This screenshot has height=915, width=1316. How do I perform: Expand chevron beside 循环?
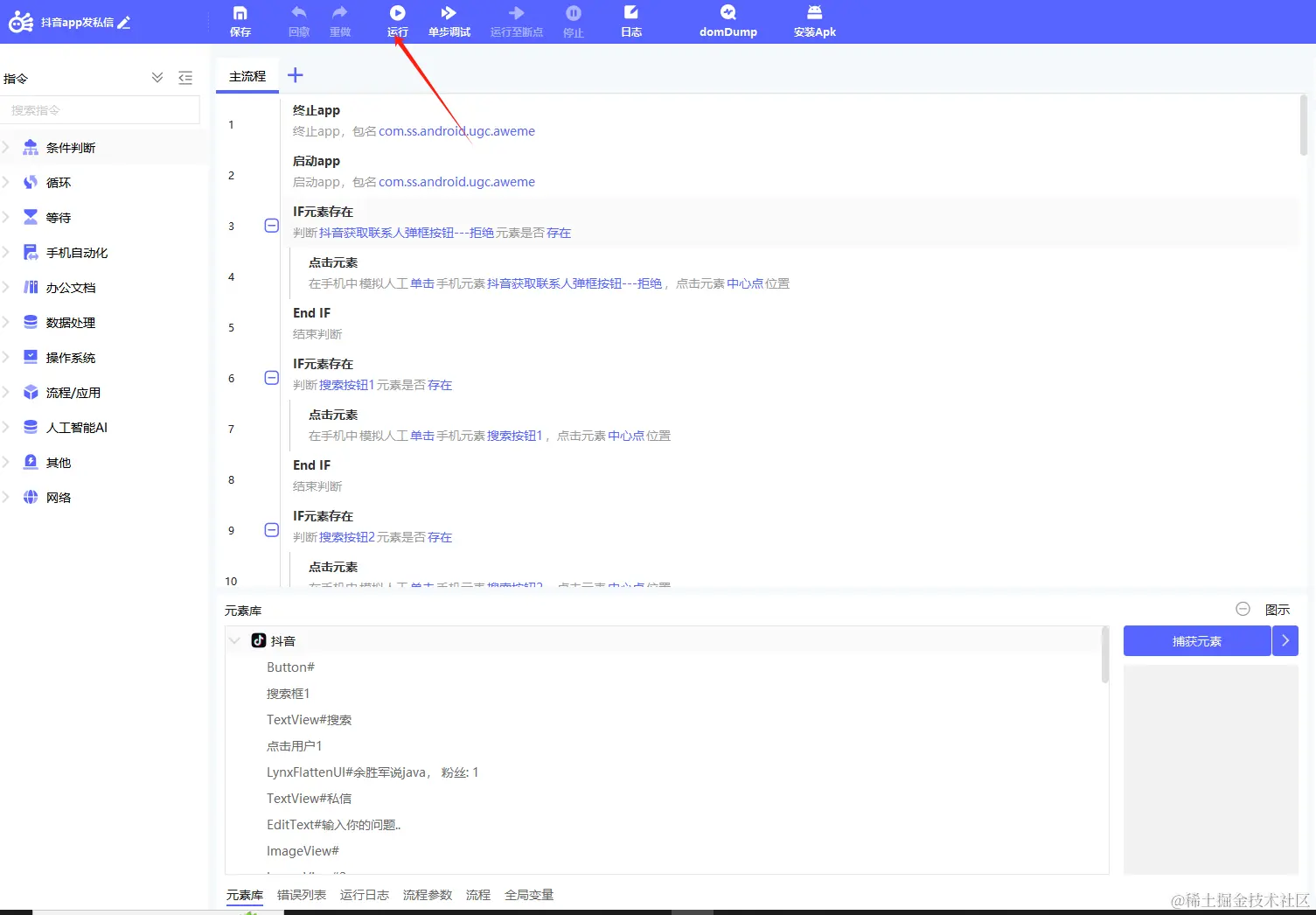[6, 182]
